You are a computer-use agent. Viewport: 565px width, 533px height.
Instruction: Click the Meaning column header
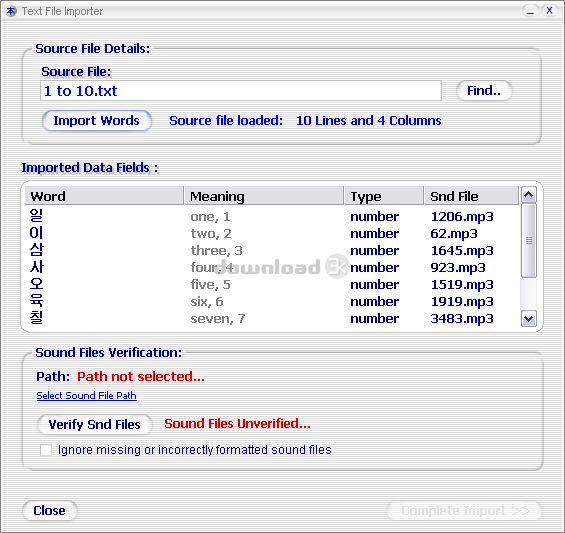coord(264,196)
